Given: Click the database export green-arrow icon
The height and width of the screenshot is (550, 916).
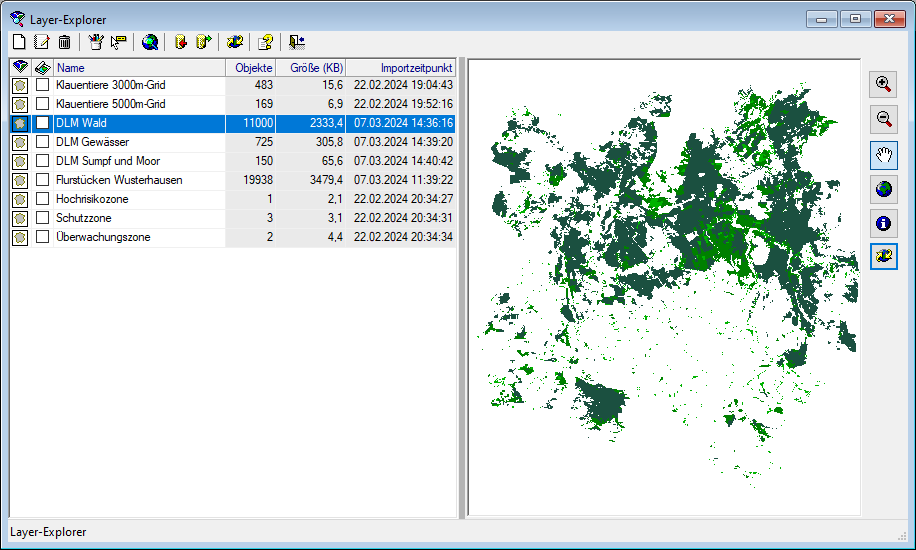Looking at the screenshot, I should [203, 42].
